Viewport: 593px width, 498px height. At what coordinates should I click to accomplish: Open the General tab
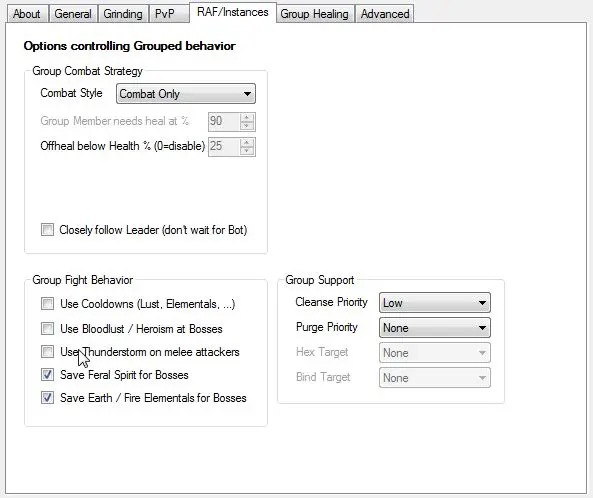[73, 14]
